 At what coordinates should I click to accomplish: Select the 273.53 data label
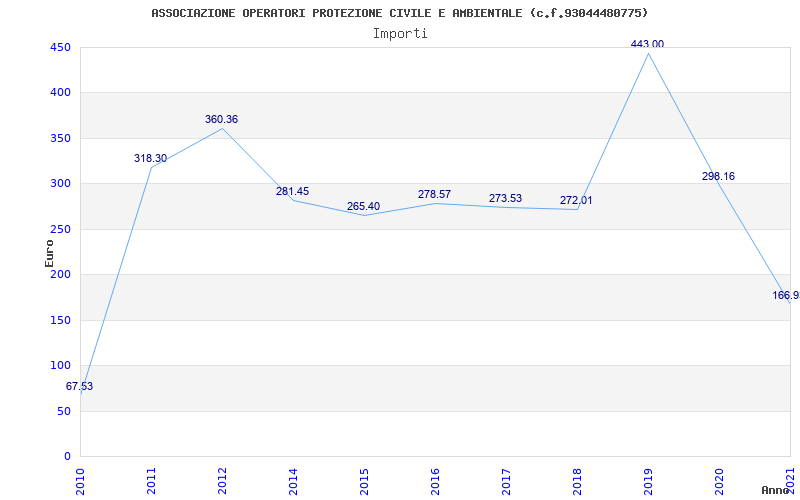(x=505, y=198)
